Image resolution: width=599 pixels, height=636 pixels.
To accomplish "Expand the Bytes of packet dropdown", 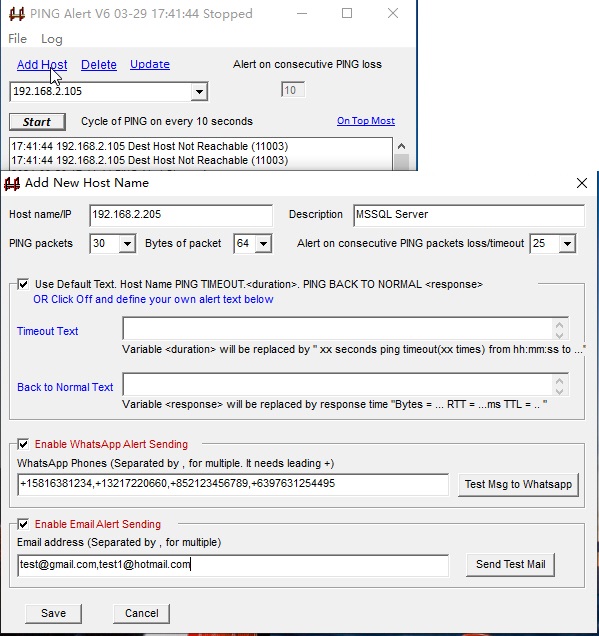I will click(x=263, y=244).
